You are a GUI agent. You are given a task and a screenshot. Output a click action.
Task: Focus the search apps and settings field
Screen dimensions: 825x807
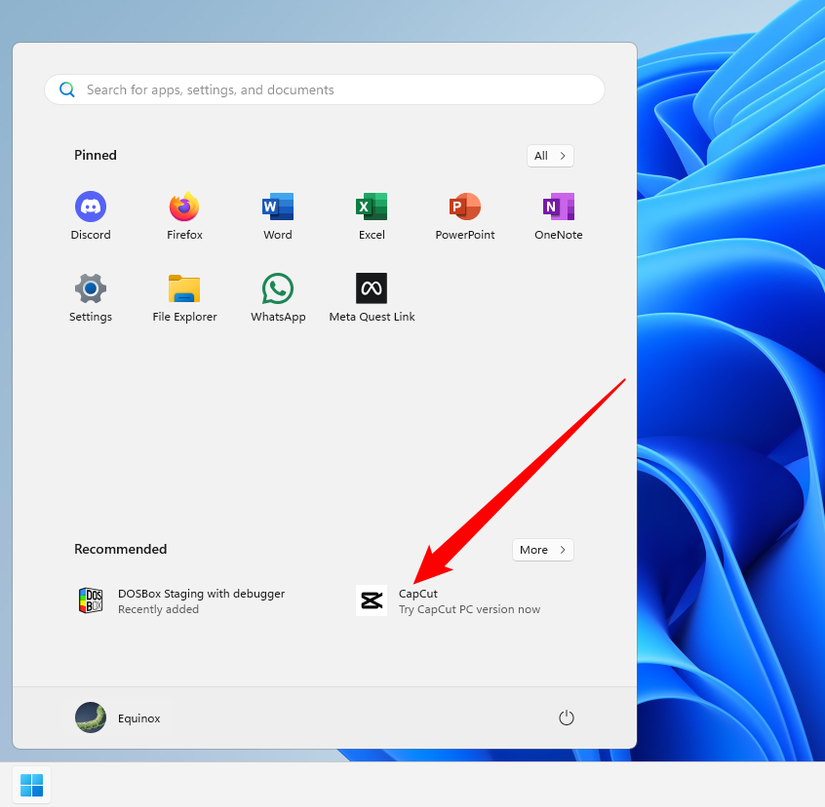325,89
